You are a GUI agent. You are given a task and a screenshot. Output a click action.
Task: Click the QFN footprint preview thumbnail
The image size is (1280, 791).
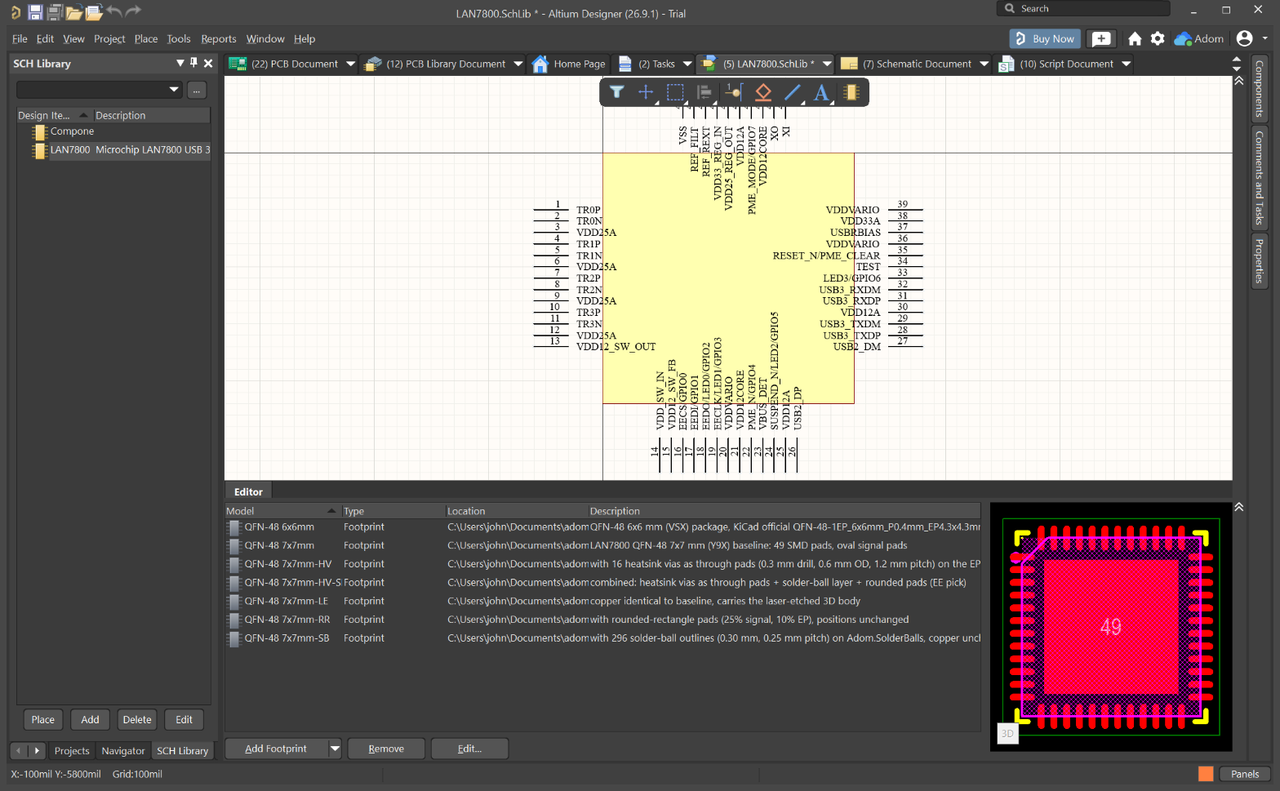tap(1110, 626)
